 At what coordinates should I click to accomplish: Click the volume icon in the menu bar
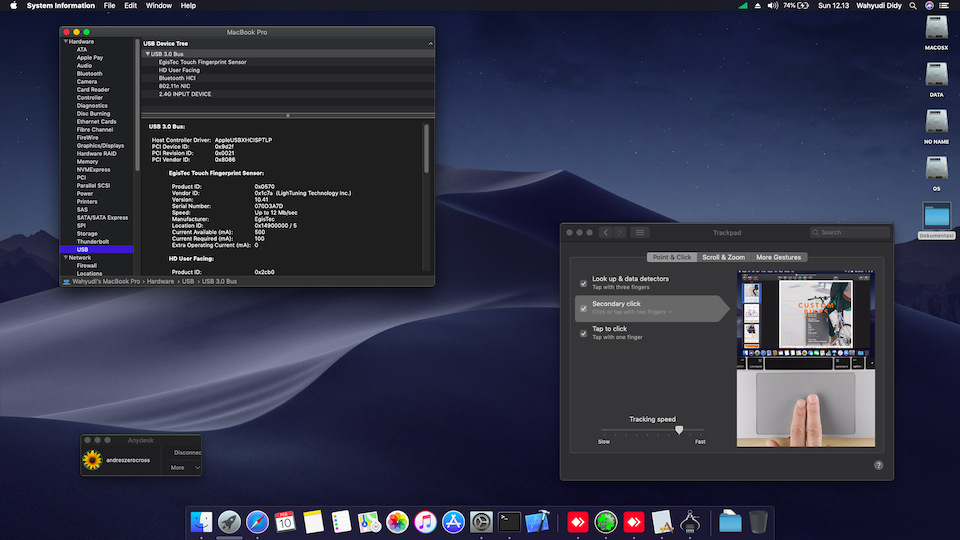[x=773, y=6]
